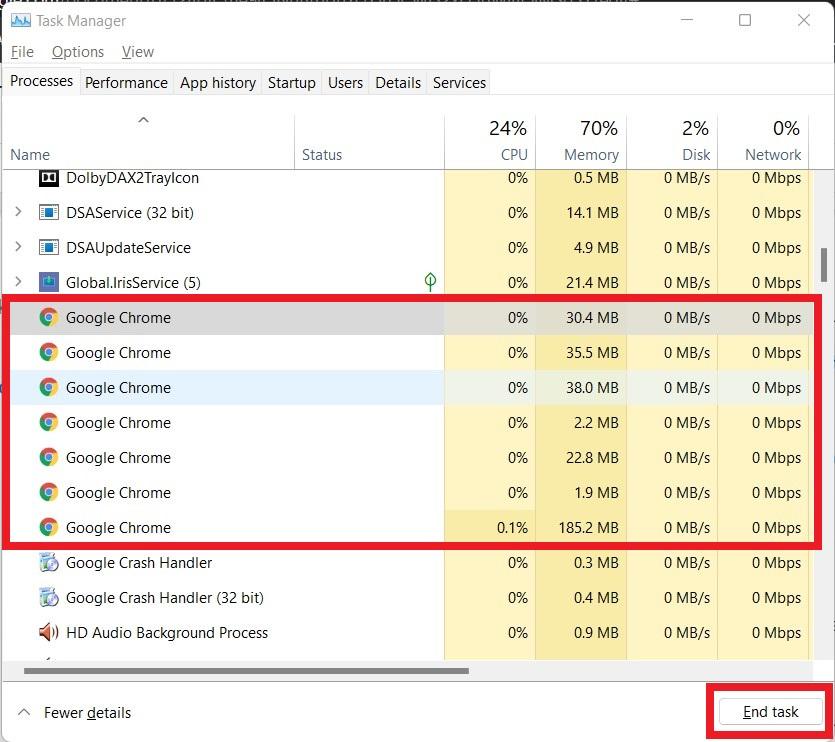This screenshot has height=742, width=835.
Task: Sort processes by Memory column header
Action: click(x=591, y=154)
